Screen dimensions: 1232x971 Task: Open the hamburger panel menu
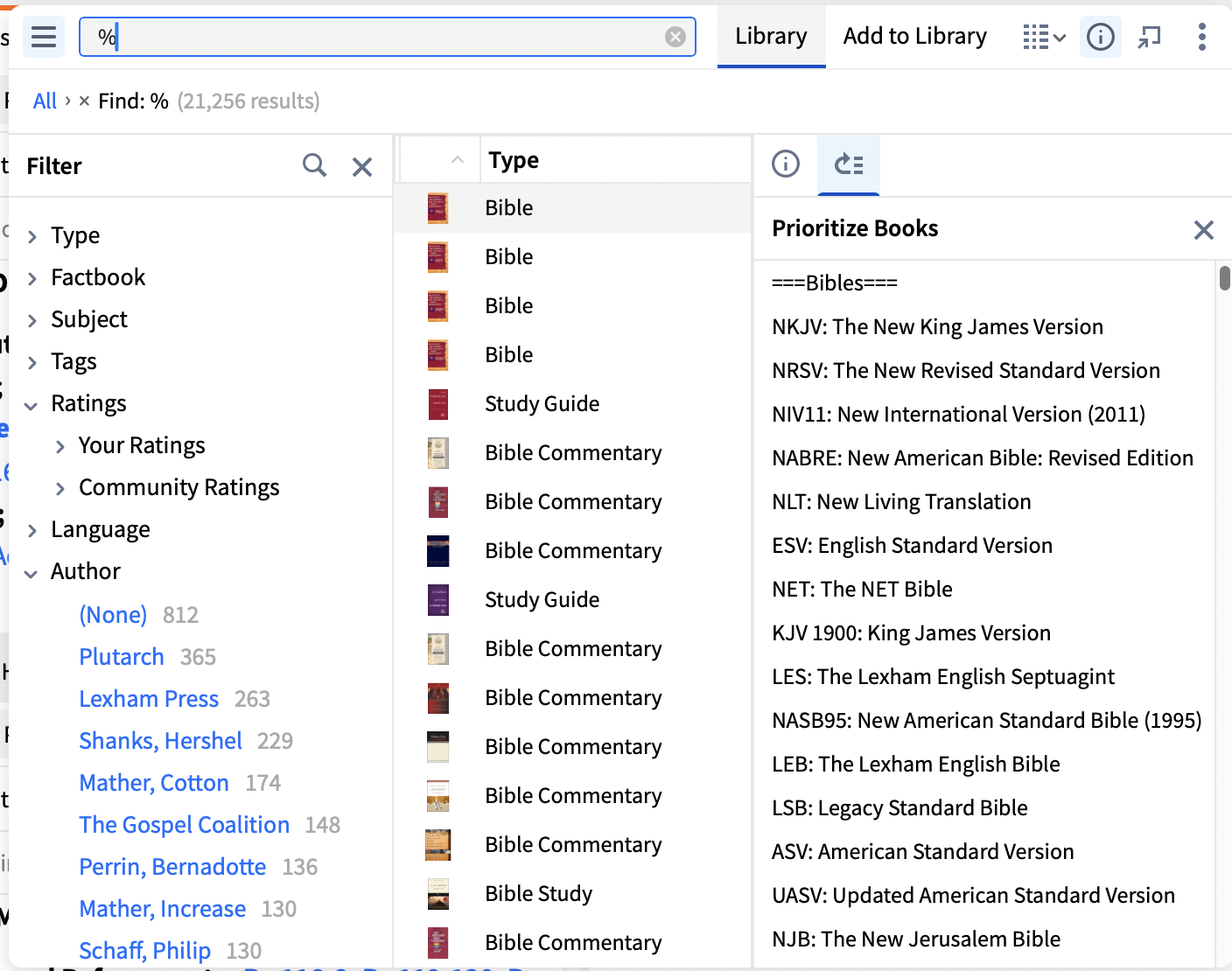tap(44, 37)
